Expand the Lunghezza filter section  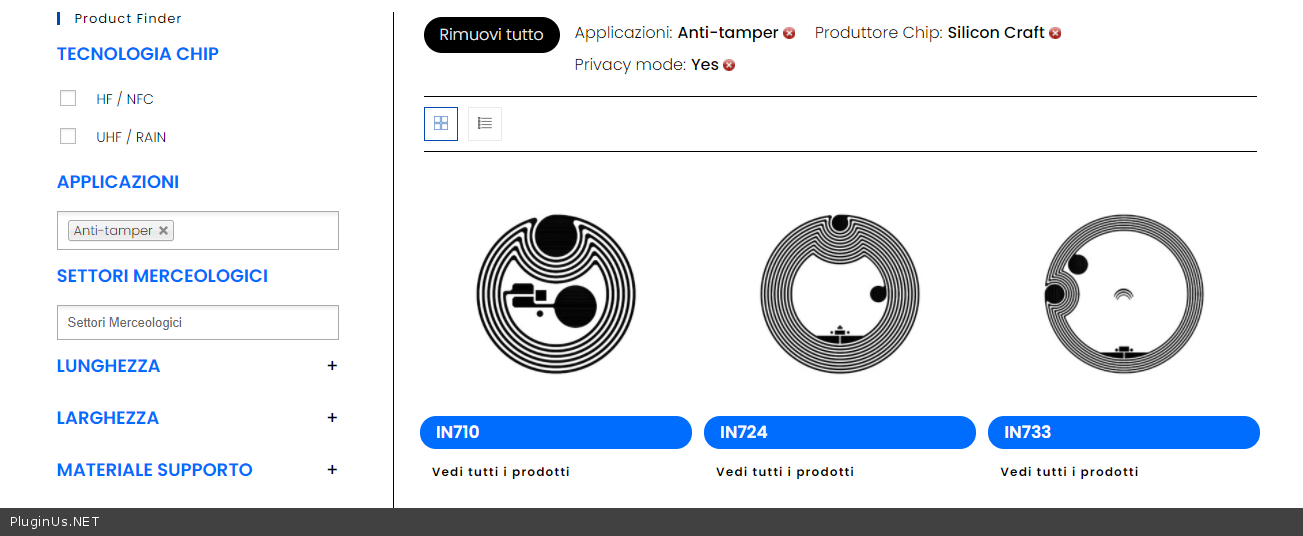point(332,366)
